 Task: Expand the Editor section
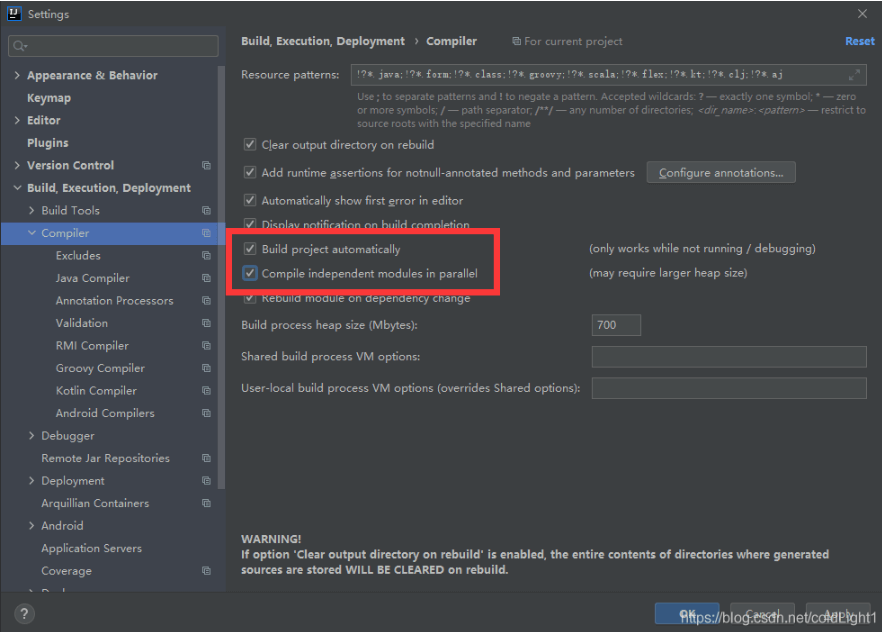(x=17, y=120)
